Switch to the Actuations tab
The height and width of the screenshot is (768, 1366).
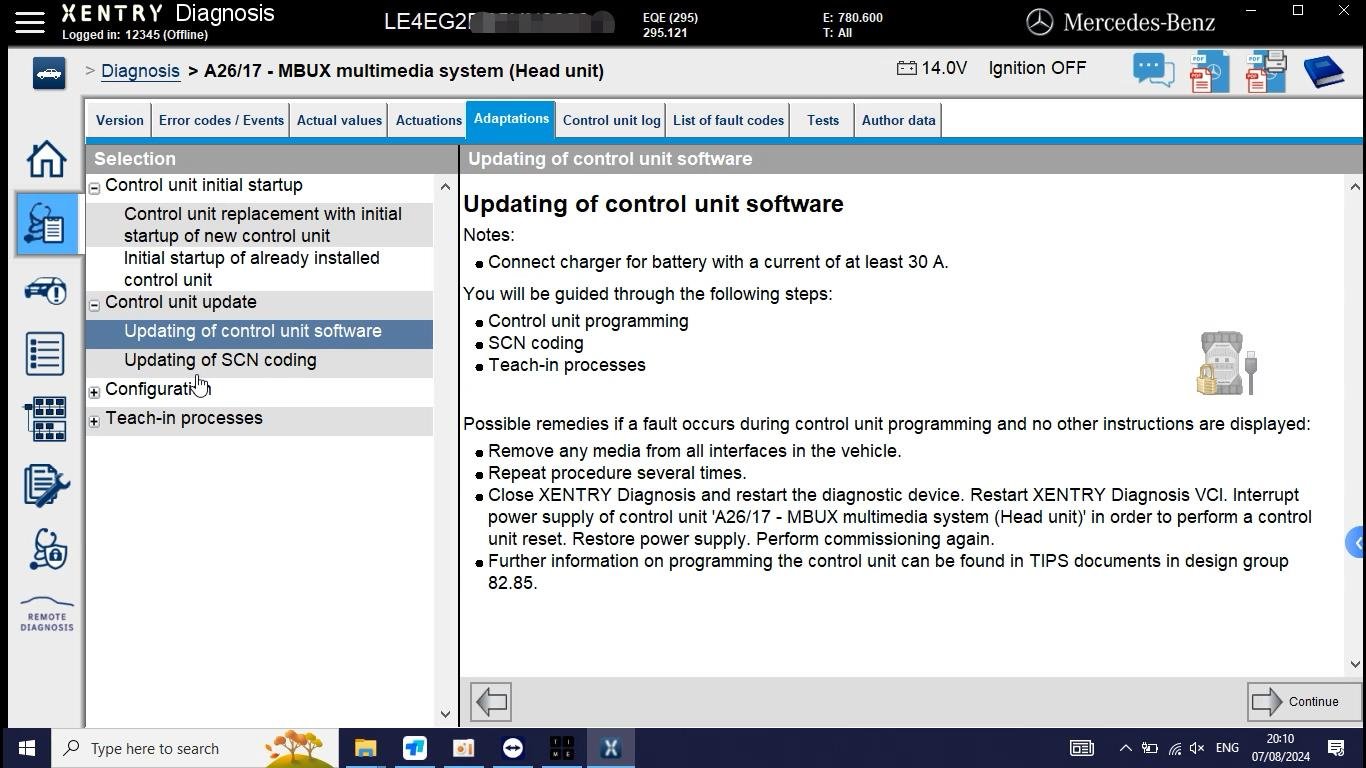[x=428, y=120]
